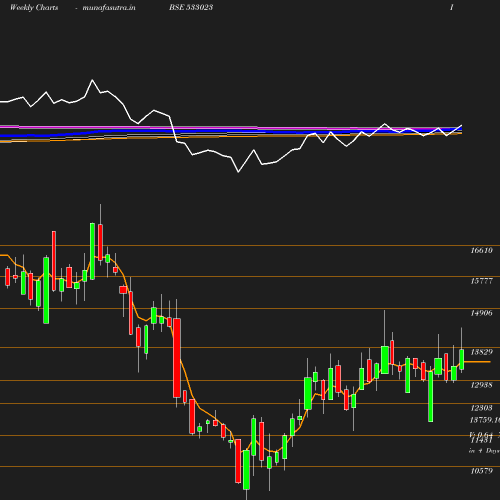Click the tallest red candlestick in the chart
The width and height of the screenshot is (500, 500).
click(177, 358)
